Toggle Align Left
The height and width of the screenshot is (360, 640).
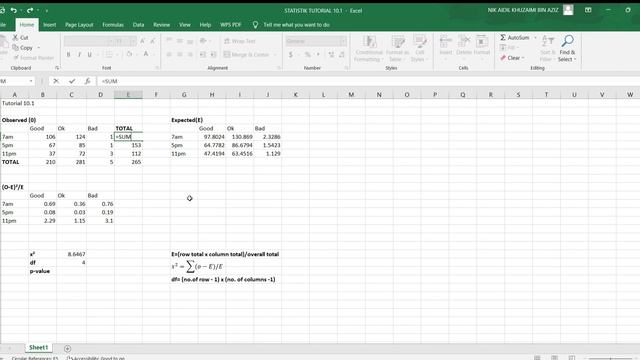[169, 54]
